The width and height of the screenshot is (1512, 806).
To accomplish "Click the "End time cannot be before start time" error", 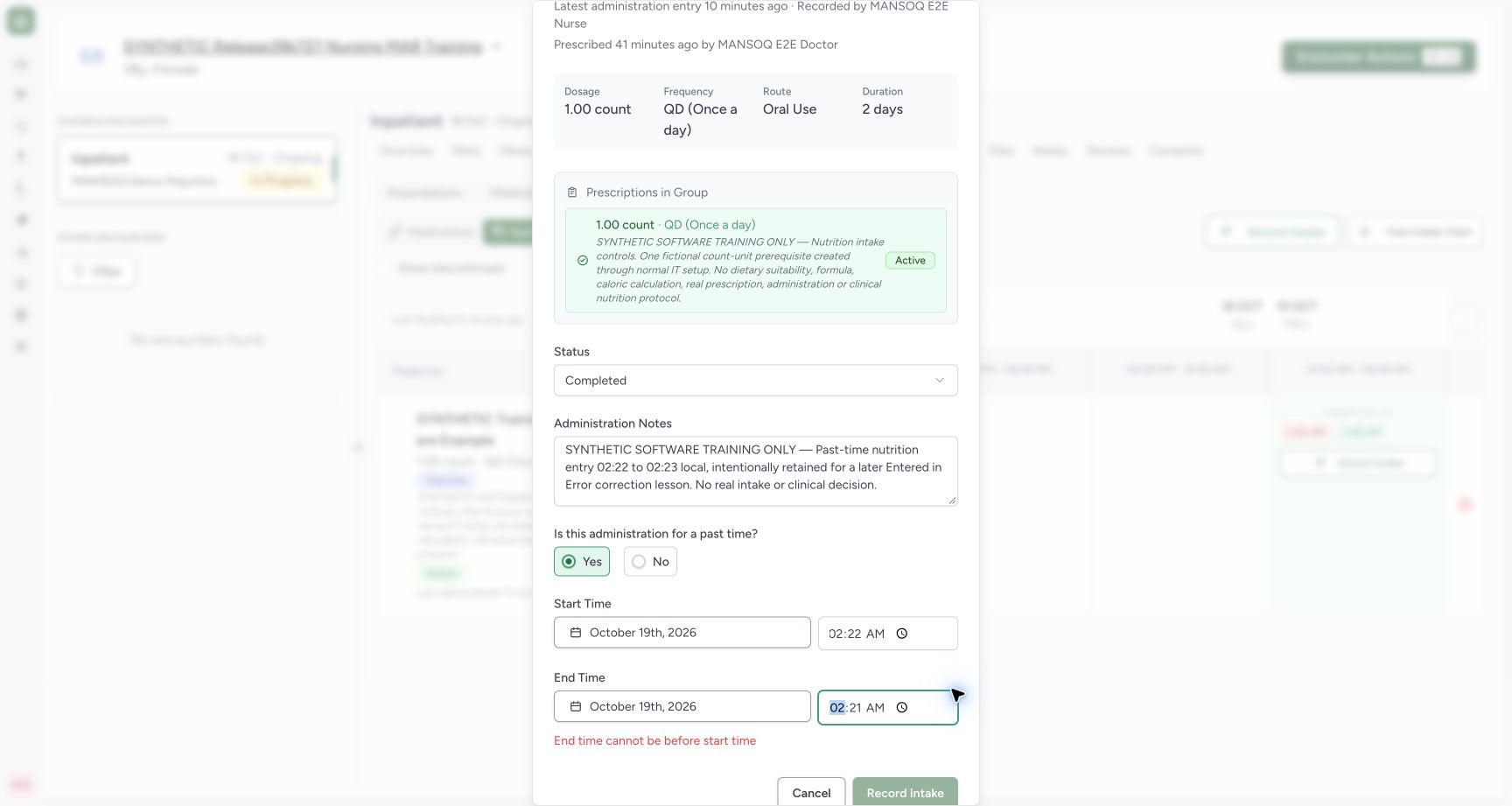I will pos(654,740).
